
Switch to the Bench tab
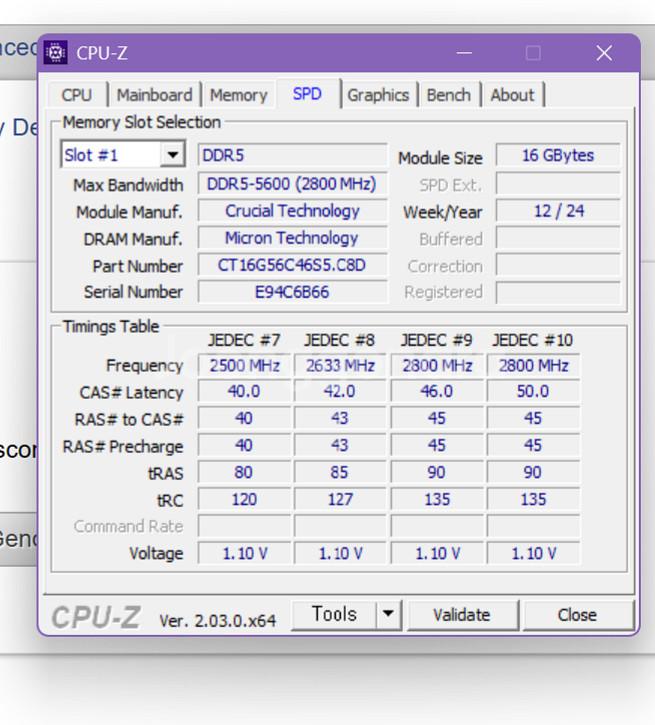click(x=448, y=95)
